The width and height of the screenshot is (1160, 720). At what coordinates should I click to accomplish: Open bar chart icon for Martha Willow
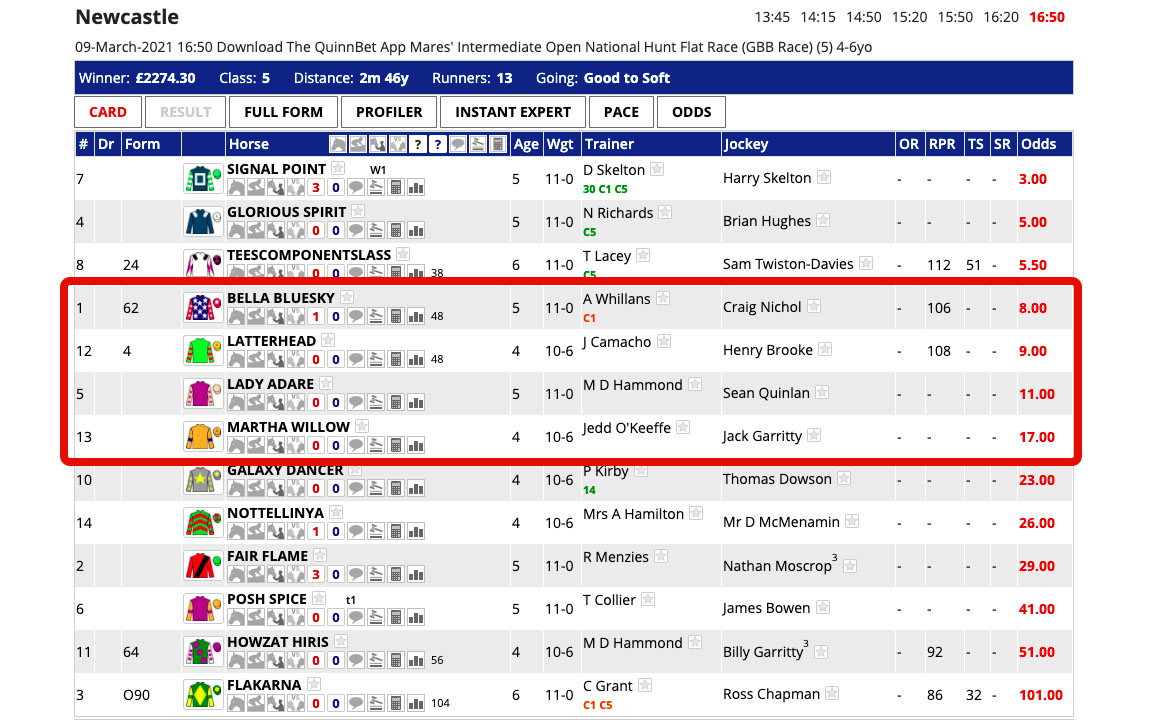click(416, 445)
